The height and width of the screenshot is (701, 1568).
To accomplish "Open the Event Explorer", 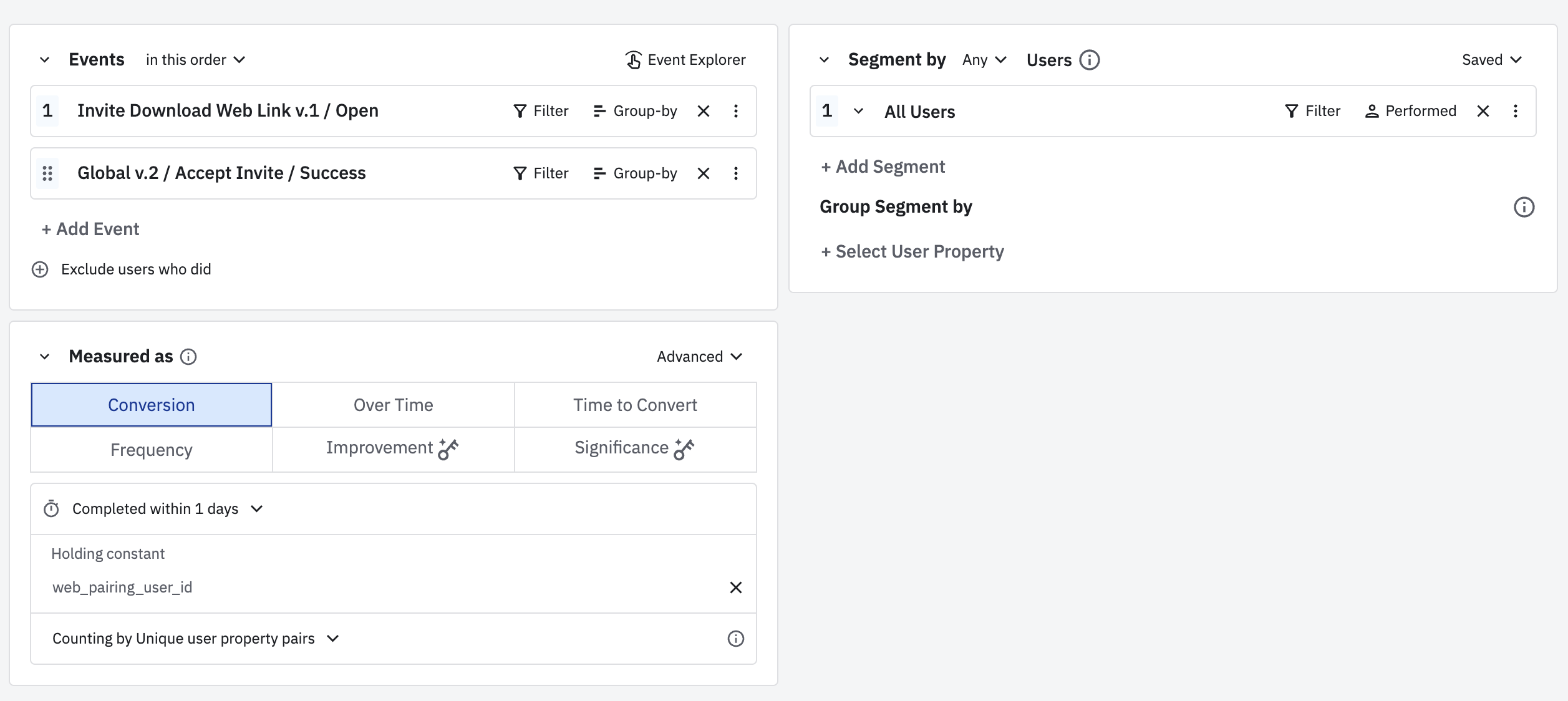I will [685, 60].
